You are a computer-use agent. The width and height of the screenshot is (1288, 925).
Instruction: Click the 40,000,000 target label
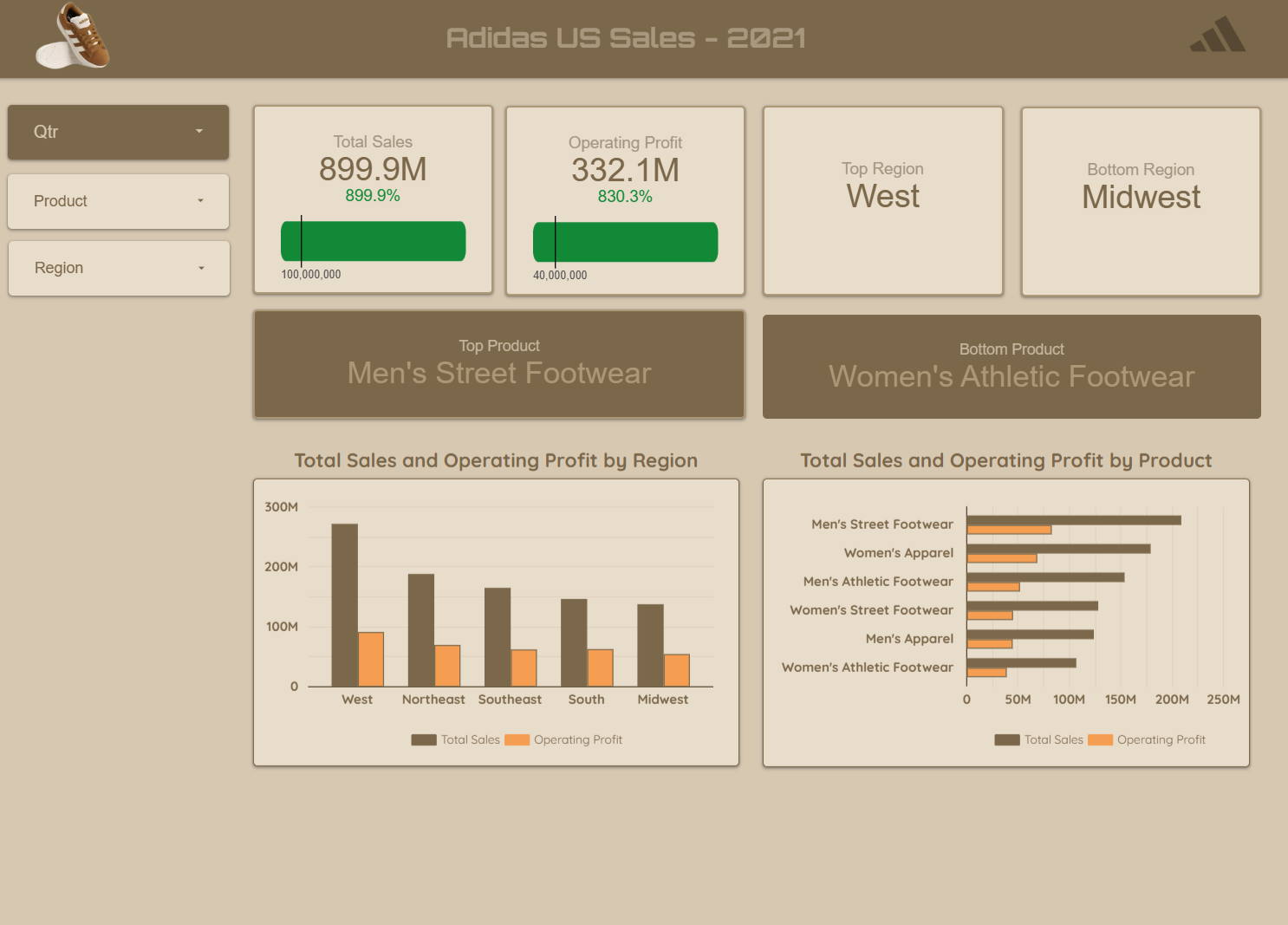pyautogui.click(x=560, y=275)
